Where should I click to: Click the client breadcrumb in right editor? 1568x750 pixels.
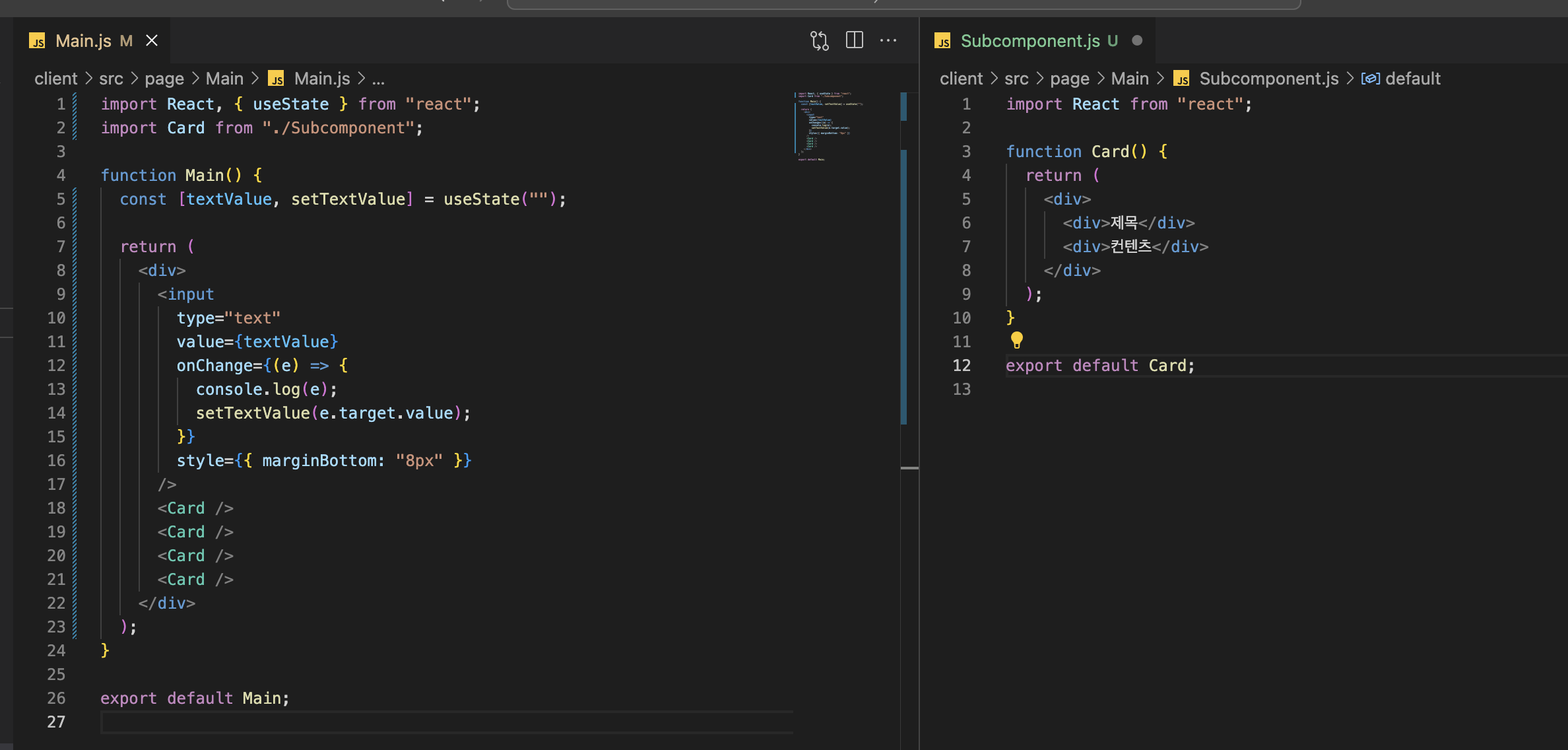click(961, 79)
